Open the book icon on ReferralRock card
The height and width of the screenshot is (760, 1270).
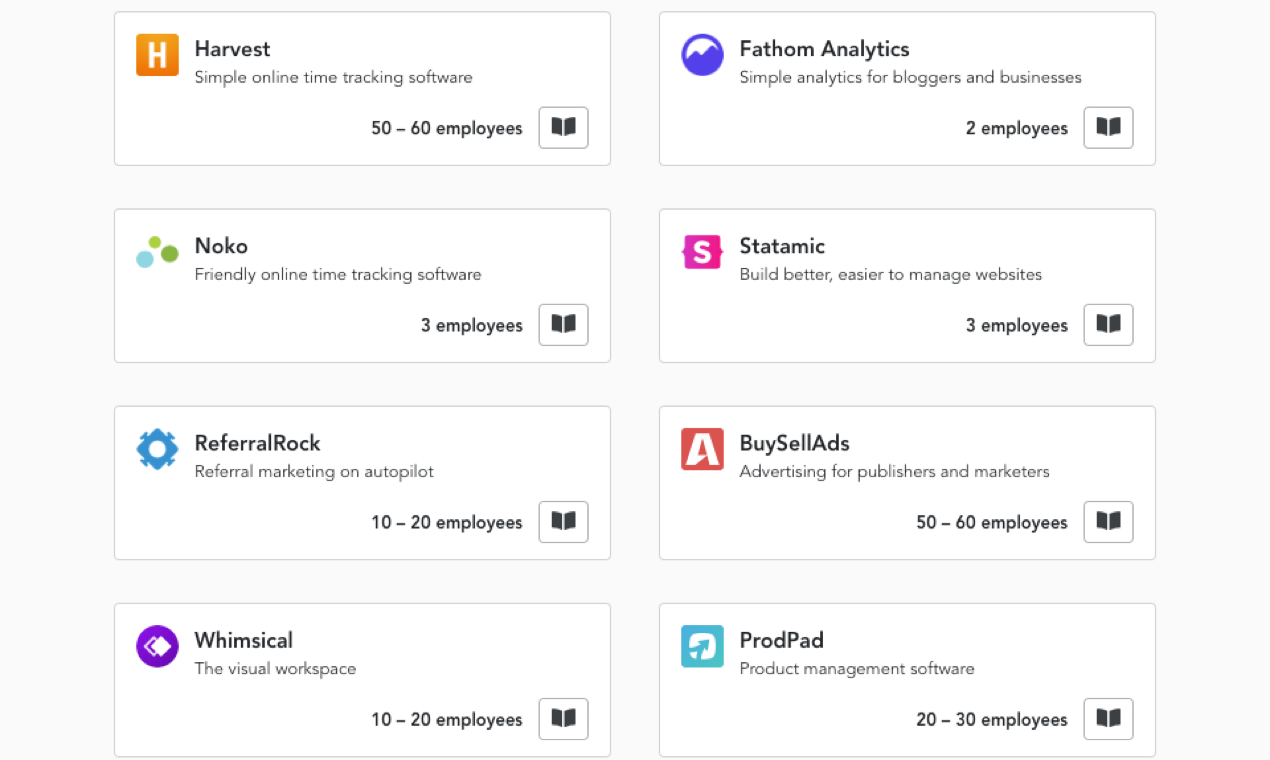click(563, 521)
